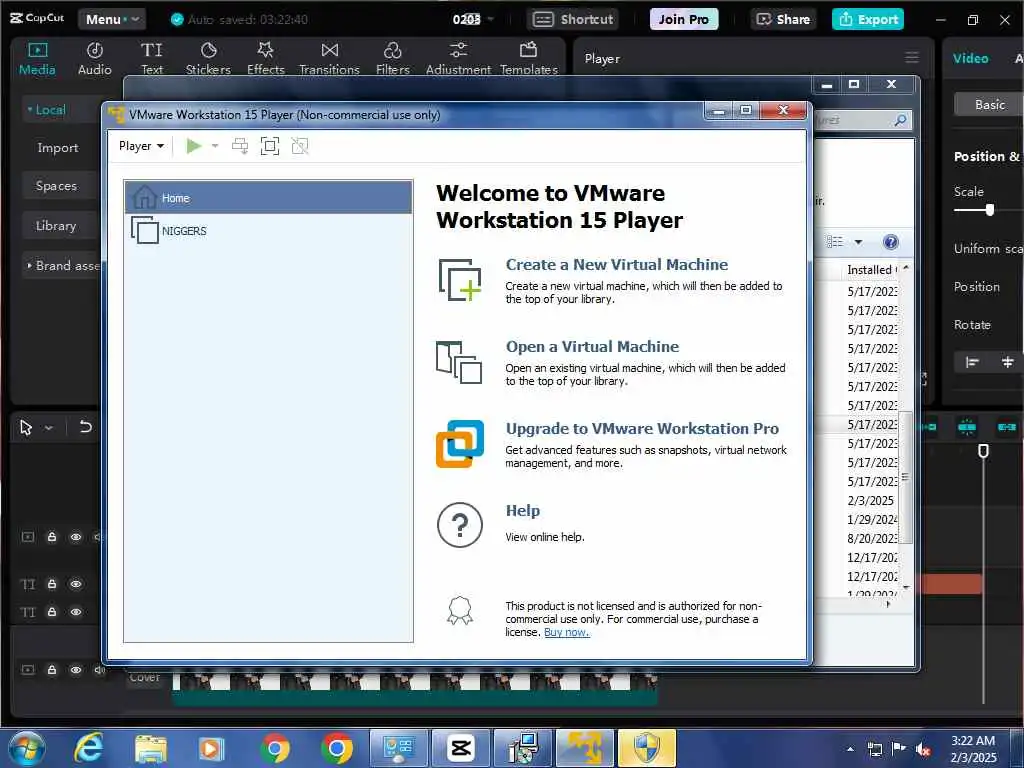Switch to the Media tab in CapCut
Screen dimensions: 1024x768
[37, 59]
